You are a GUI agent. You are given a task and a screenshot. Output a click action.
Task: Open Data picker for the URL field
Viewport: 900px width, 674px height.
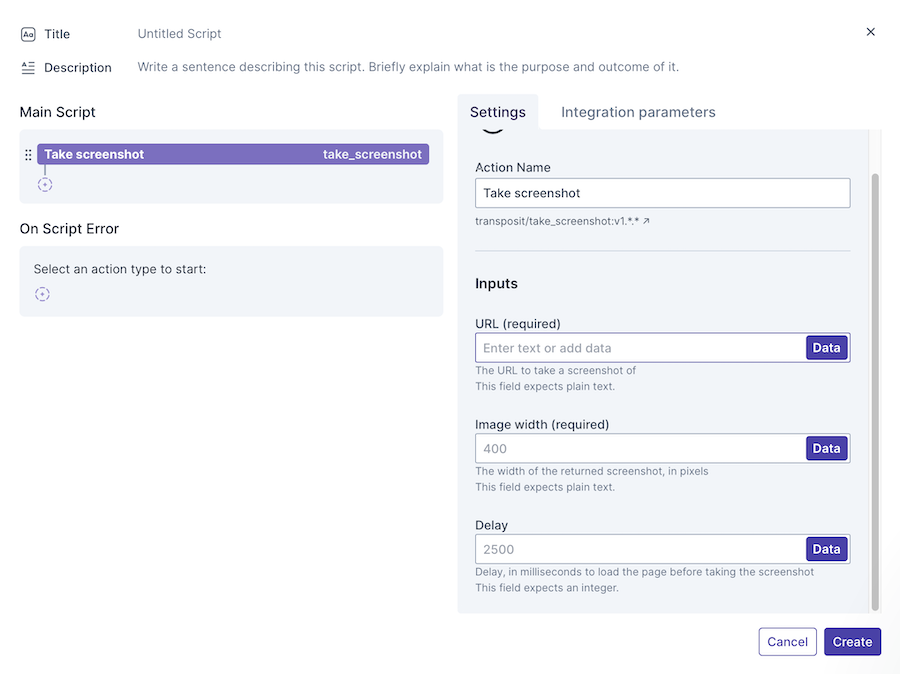click(826, 348)
